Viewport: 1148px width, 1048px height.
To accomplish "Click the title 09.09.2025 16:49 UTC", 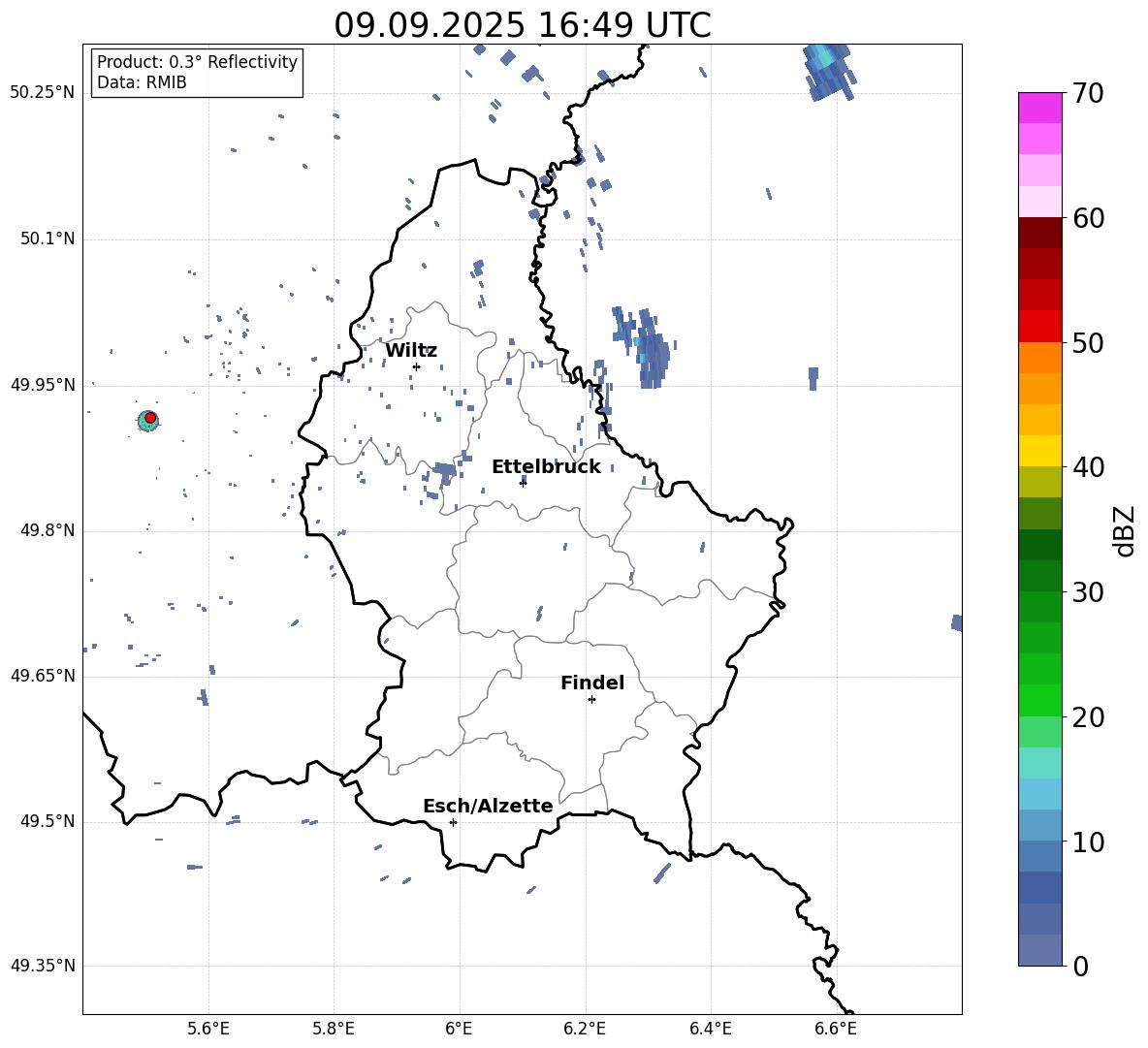I will point(522,25).
